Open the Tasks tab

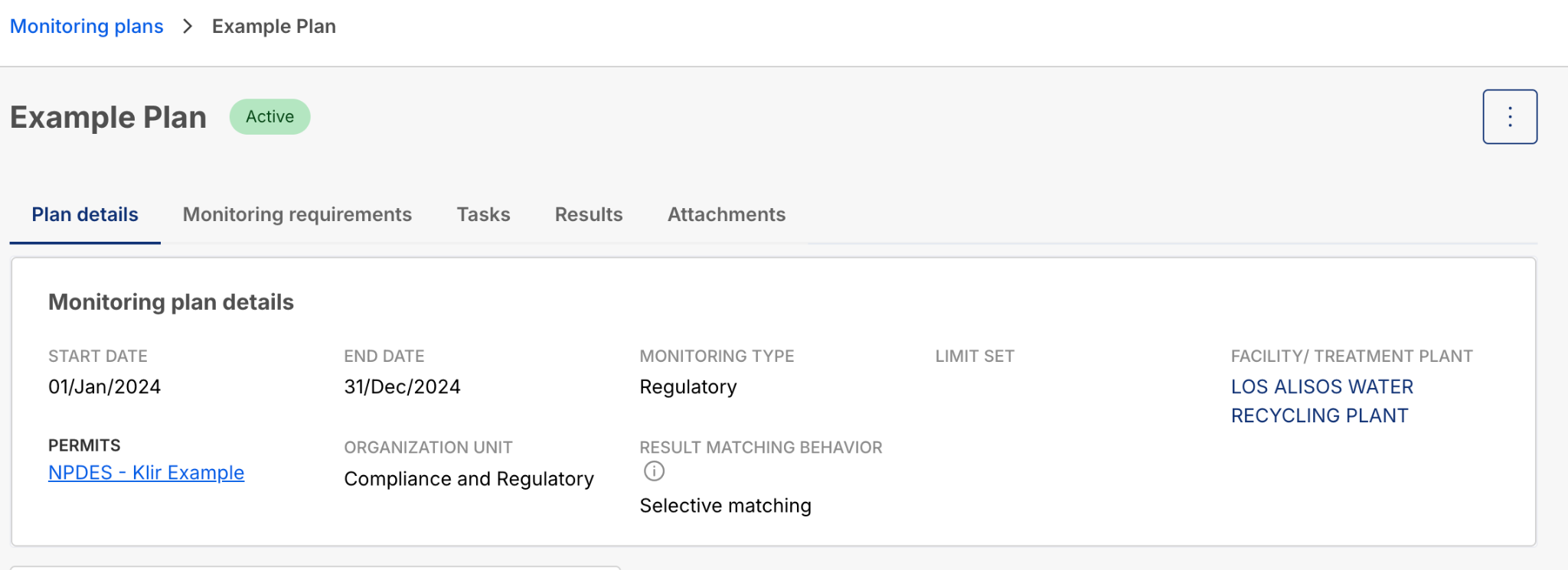(x=483, y=215)
